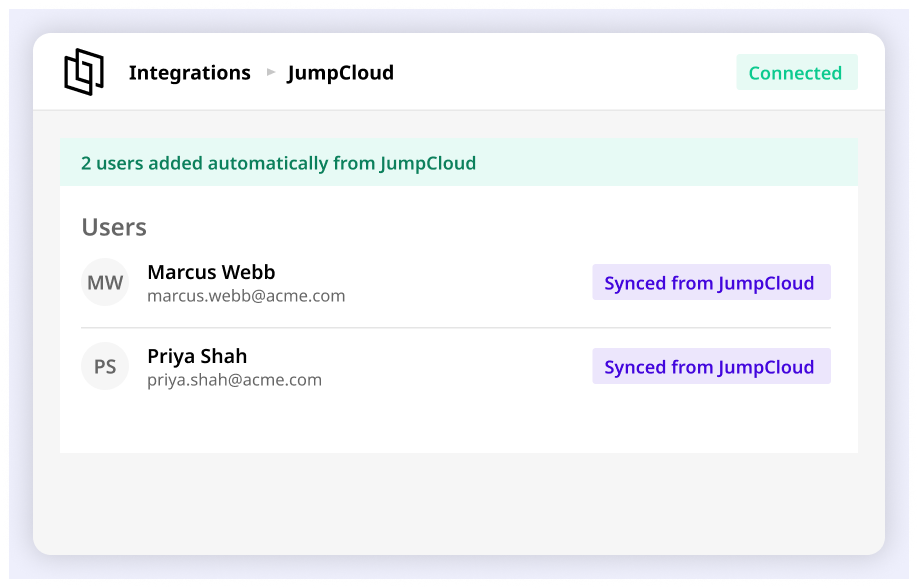
Task: Click marcus.webb@acme.com email
Action: click(x=246, y=296)
